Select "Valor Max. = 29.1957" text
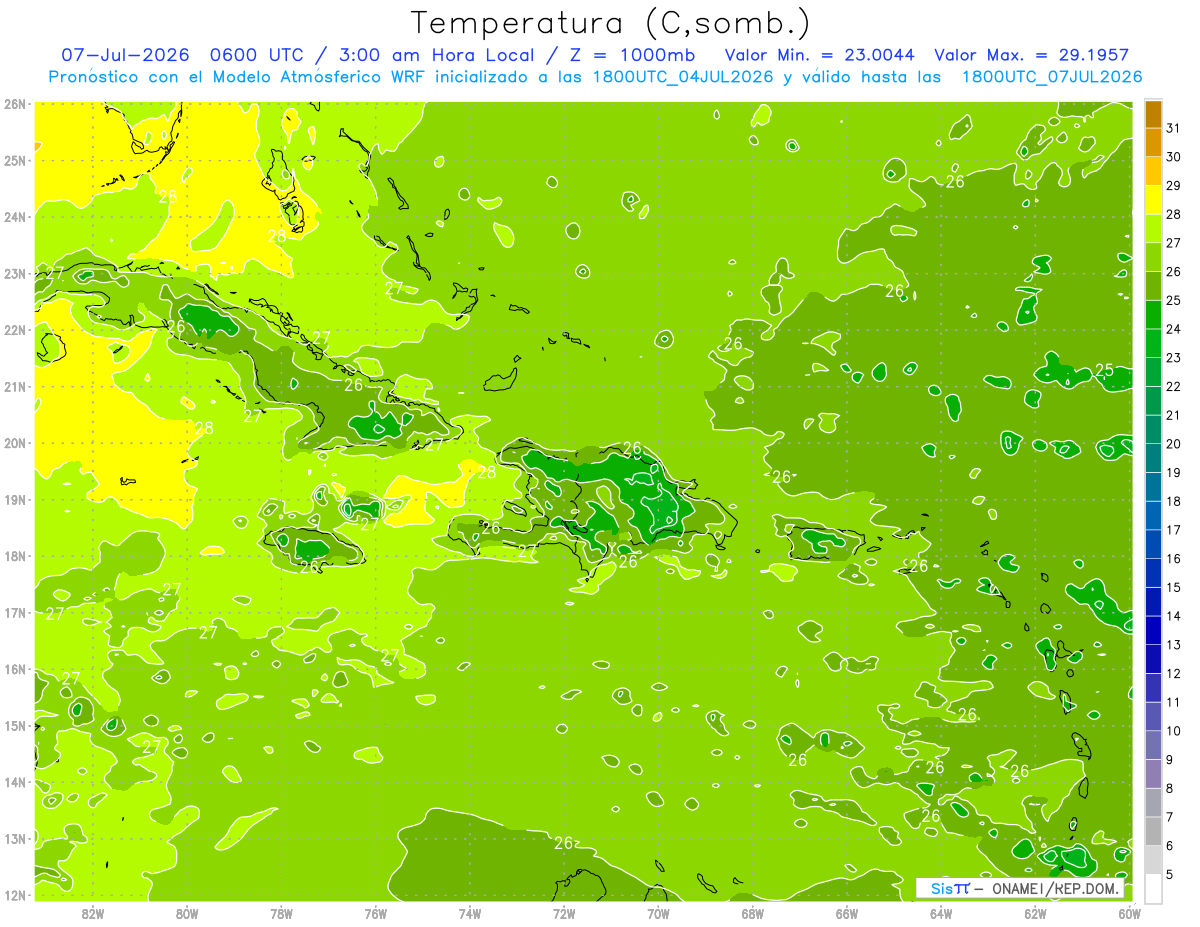 1032,55
